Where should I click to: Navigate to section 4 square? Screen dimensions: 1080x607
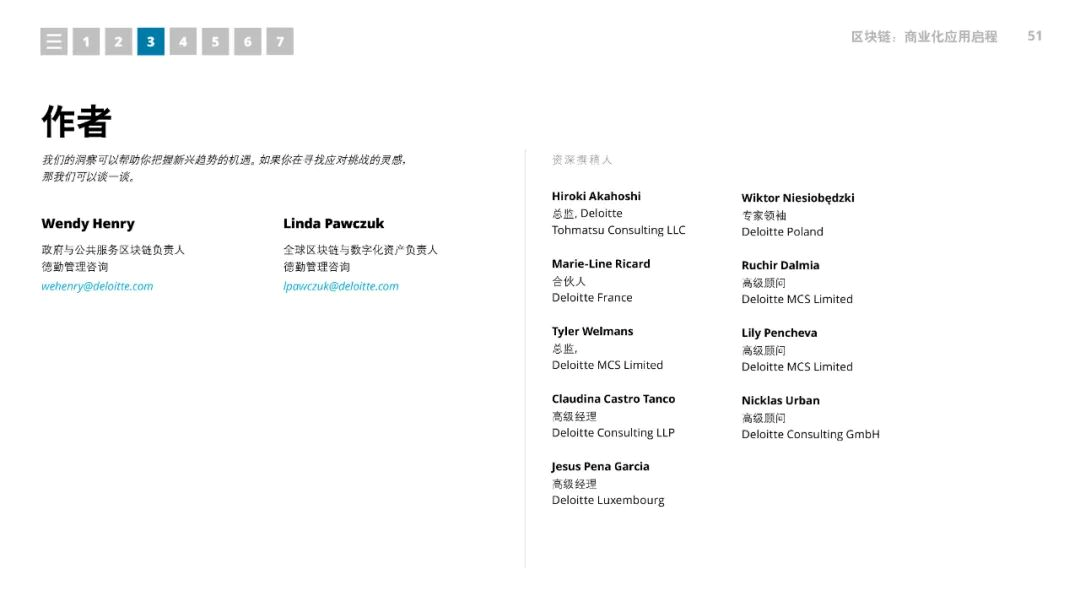point(183,41)
